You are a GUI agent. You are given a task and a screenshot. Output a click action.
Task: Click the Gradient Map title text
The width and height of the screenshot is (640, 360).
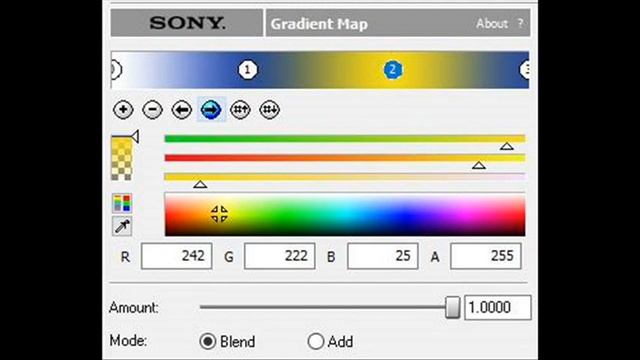coord(319,24)
